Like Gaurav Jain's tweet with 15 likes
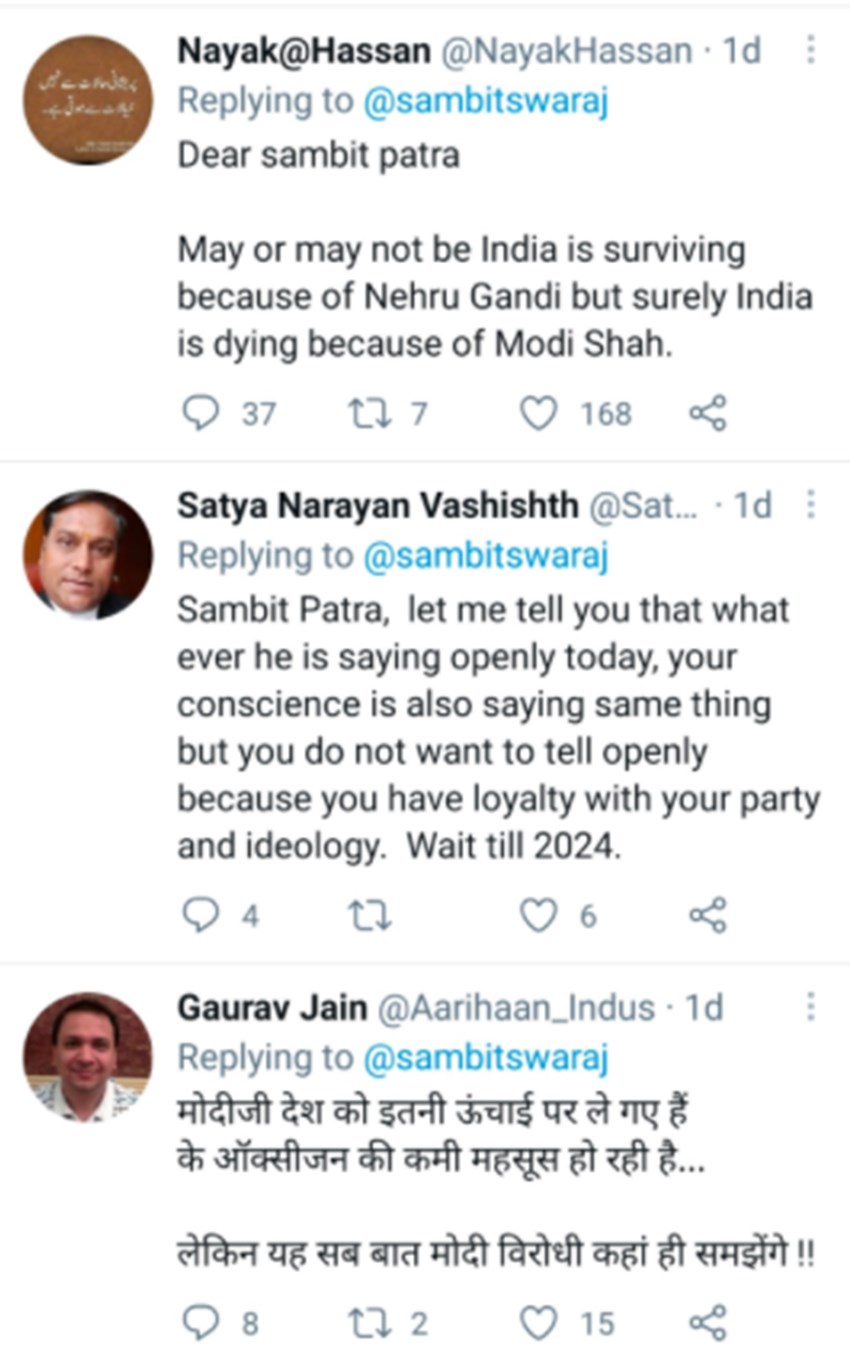Screen dimensions: 850x1350 tap(539, 1322)
